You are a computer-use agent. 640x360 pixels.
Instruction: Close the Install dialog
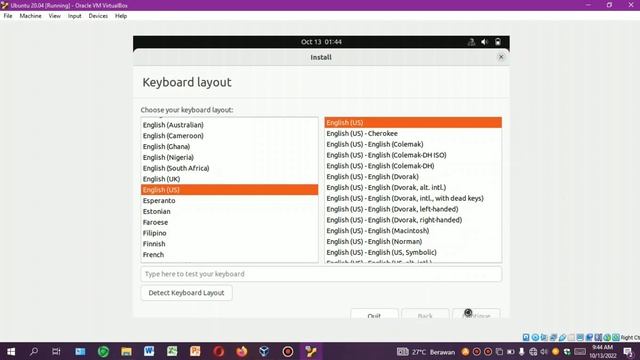[501, 57]
